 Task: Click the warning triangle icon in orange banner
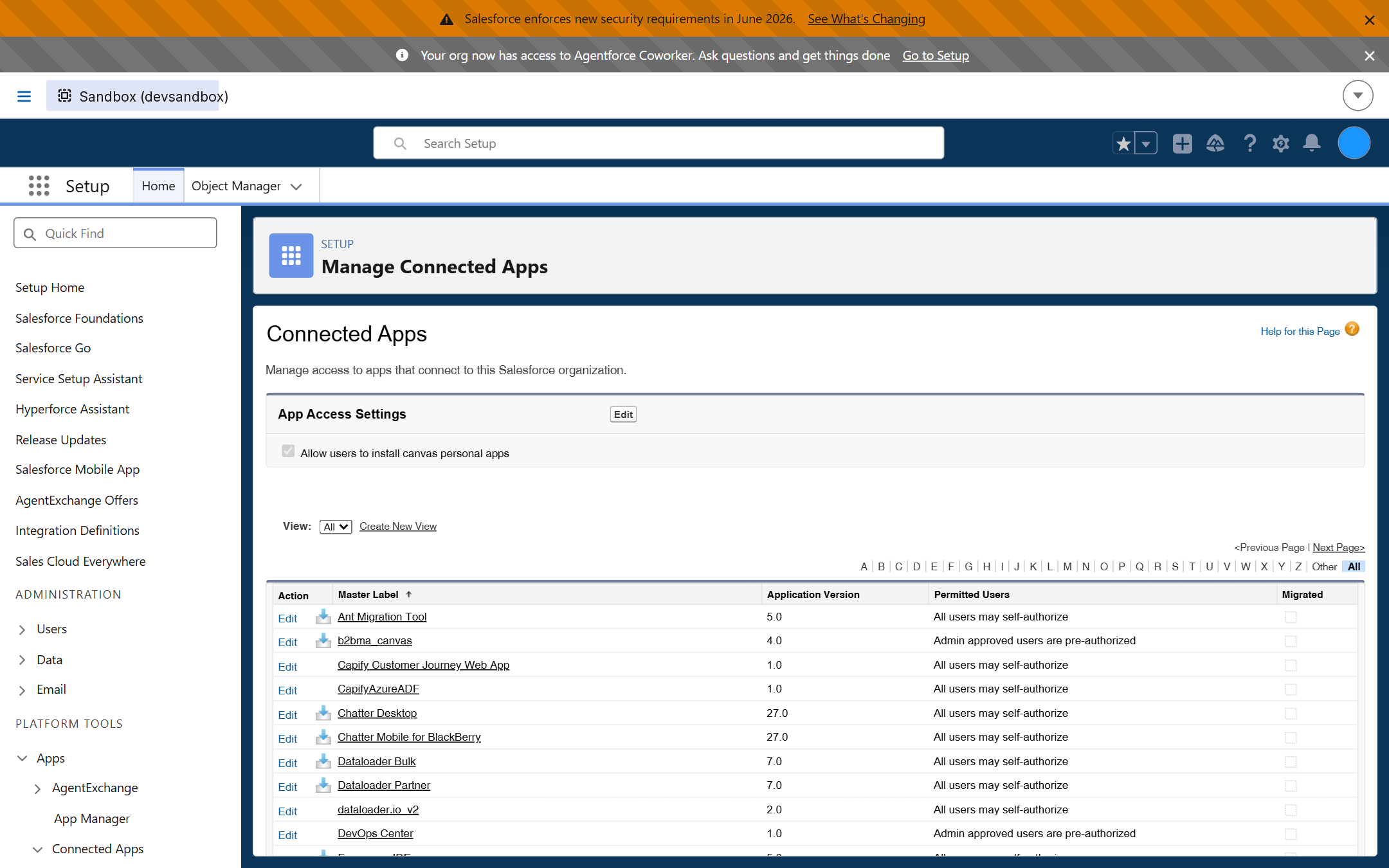pyautogui.click(x=446, y=19)
